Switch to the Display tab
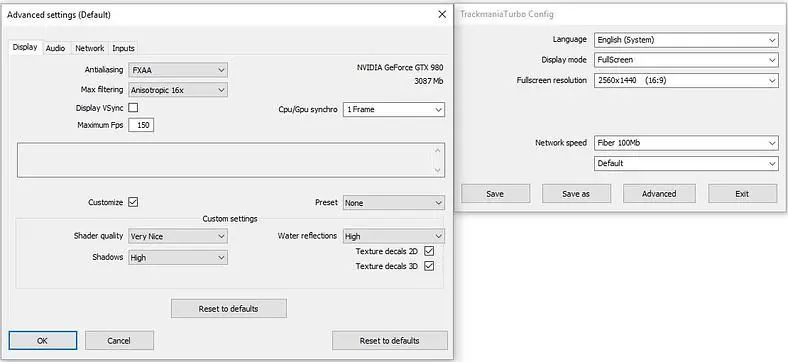 [25, 47]
